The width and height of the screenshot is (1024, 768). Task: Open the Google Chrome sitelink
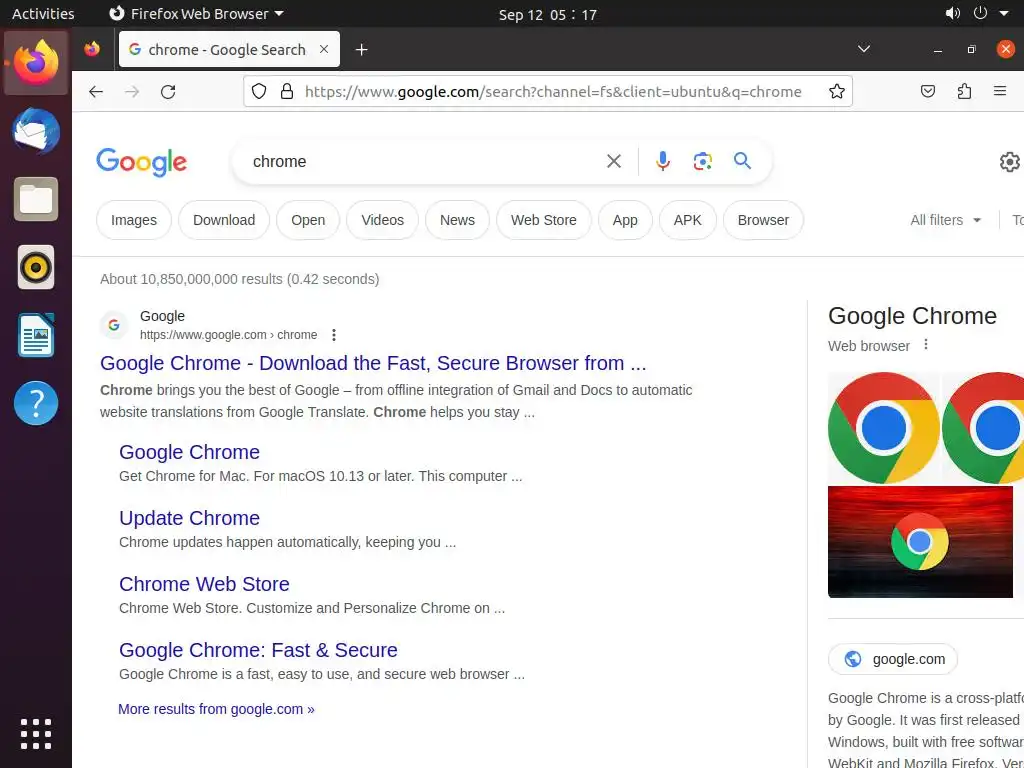point(189,452)
